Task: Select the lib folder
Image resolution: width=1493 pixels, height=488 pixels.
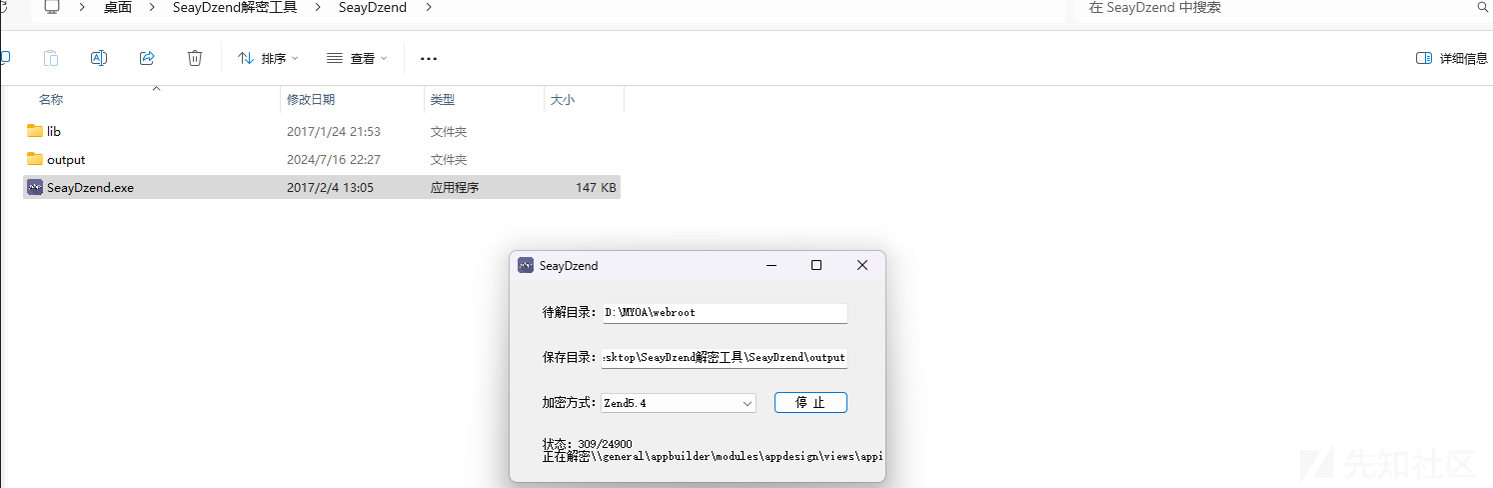Action: (x=322, y=131)
